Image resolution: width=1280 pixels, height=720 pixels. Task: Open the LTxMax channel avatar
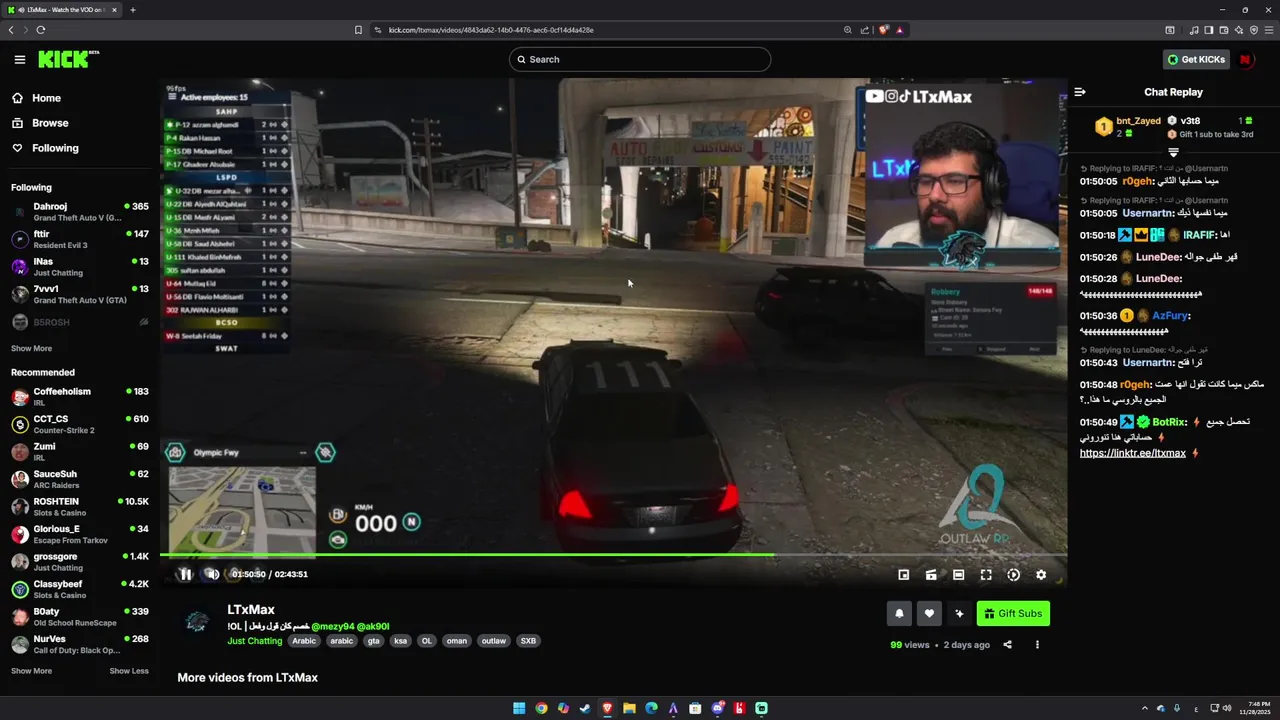point(197,622)
